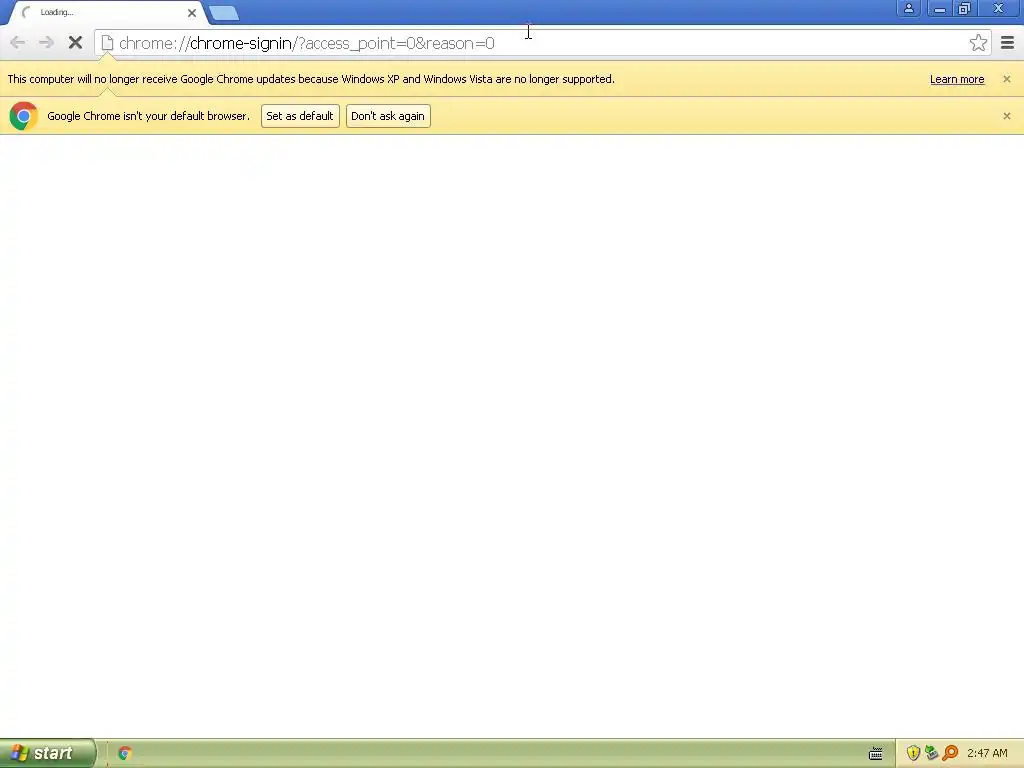Click Chrome icon in taskbar
Image resolution: width=1024 pixels, height=768 pixels.
(x=125, y=753)
